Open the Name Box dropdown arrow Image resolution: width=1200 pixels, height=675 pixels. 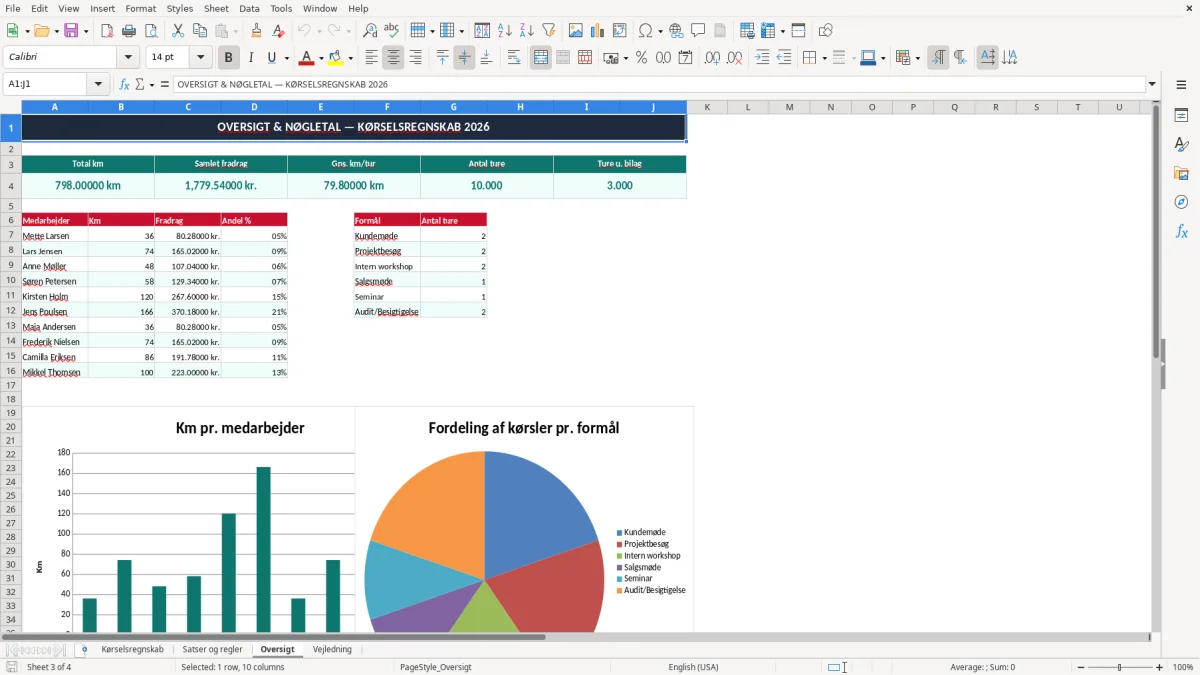coord(98,84)
